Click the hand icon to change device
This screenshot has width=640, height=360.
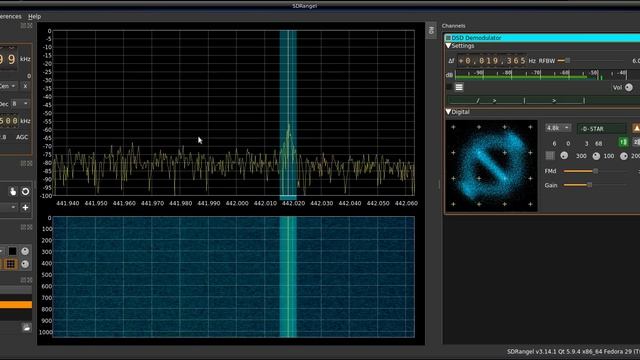click(x=13, y=191)
